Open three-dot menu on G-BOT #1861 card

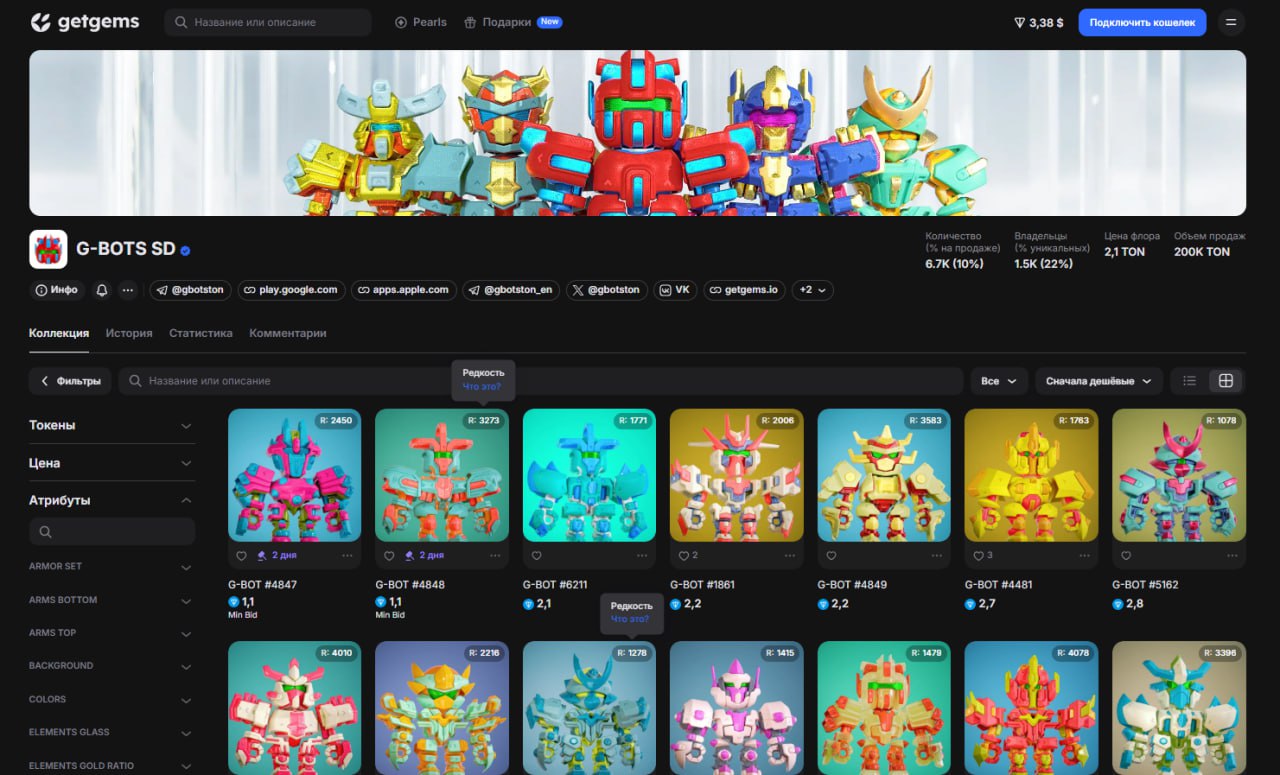pyautogui.click(x=789, y=555)
